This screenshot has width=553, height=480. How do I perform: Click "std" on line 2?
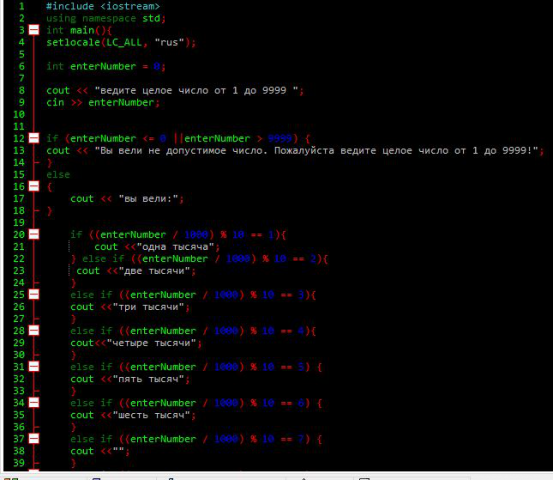(151, 18)
